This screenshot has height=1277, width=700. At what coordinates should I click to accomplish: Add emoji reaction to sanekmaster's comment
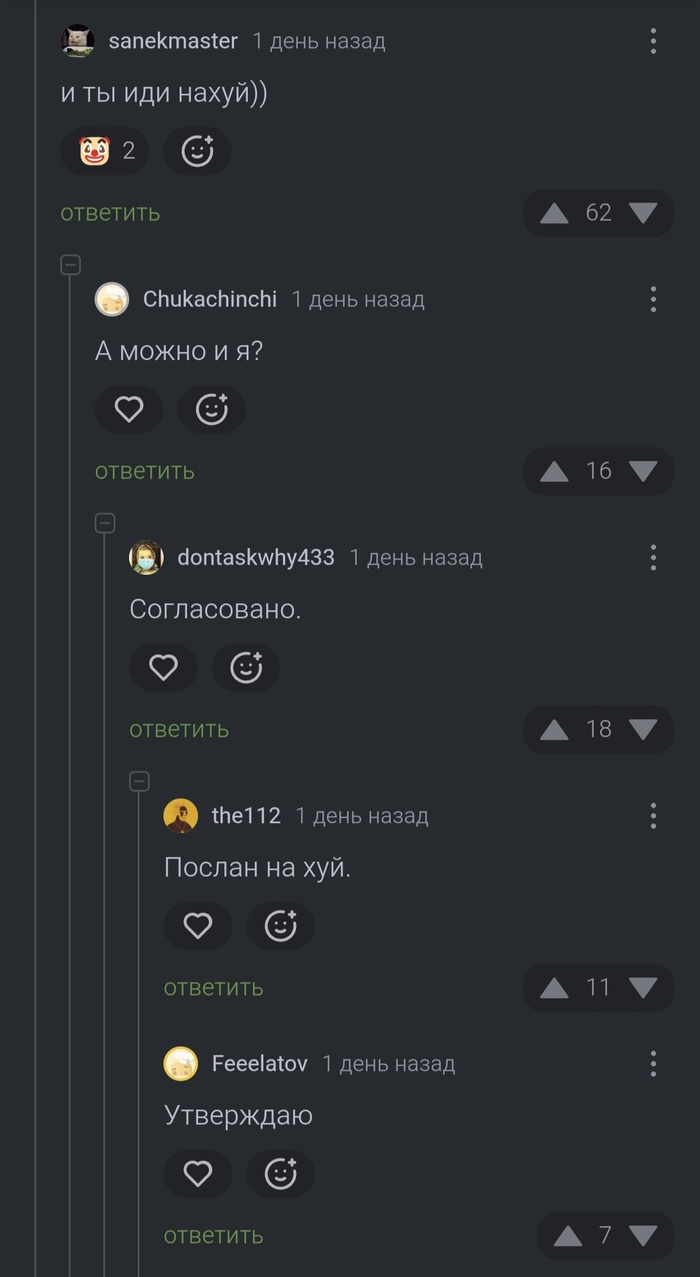coord(197,151)
